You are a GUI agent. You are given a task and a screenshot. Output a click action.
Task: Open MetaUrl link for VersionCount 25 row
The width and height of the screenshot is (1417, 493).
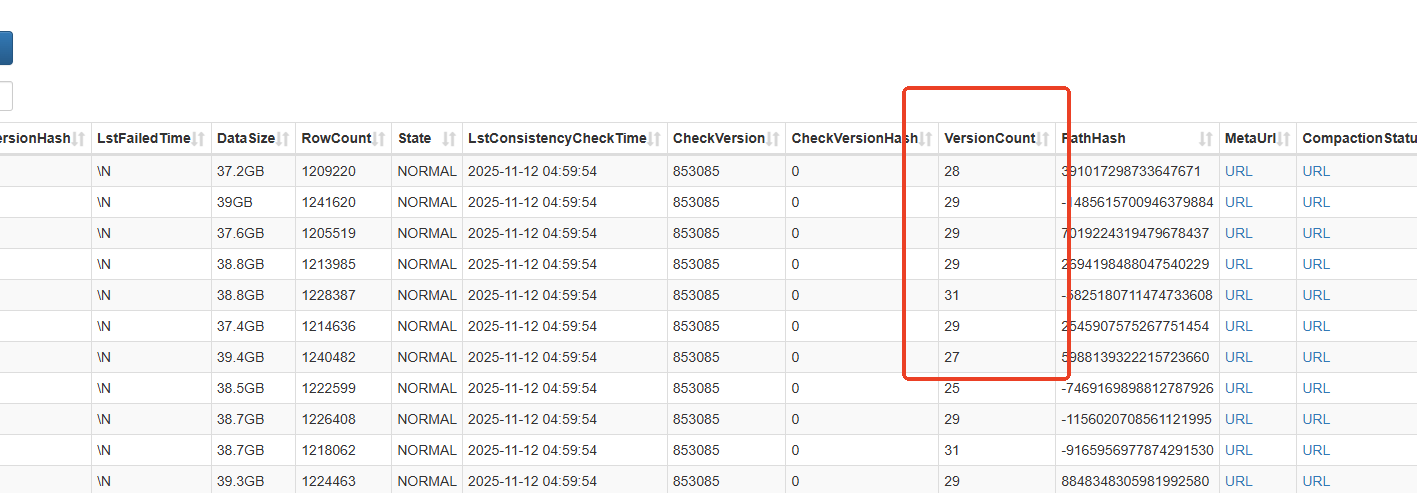point(1238,388)
